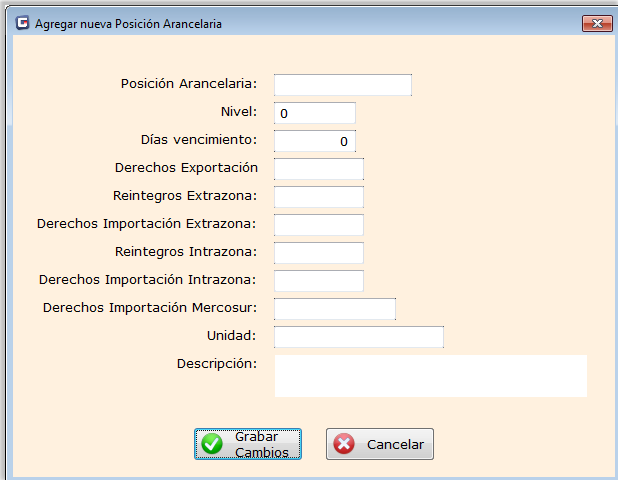The height and width of the screenshot is (480, 618).
Task: Select the Días vencimiento numeric field
Action: (x=314, y=141)
